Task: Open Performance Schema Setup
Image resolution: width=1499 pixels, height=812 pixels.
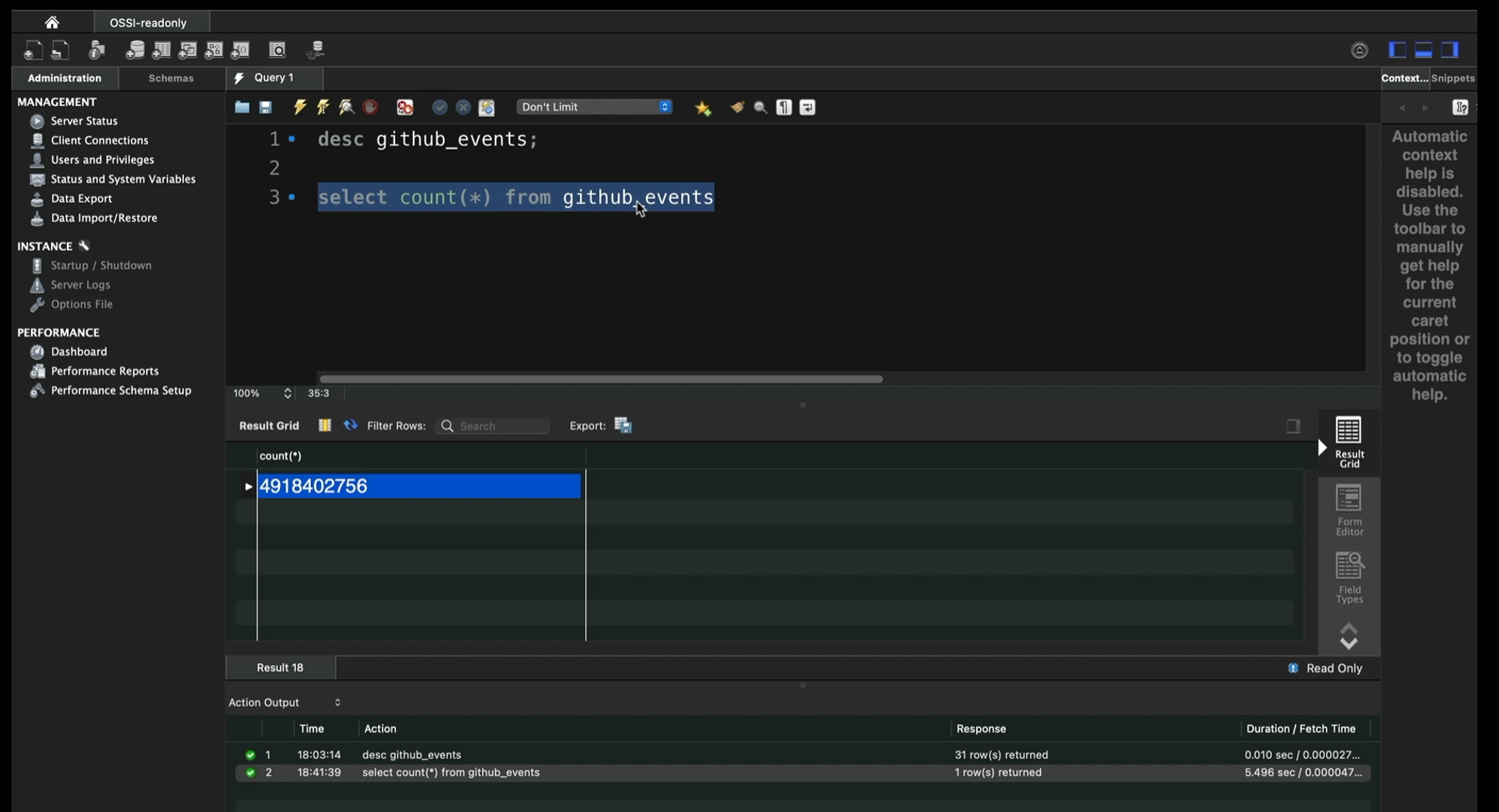Action: [x=120, y=390]
